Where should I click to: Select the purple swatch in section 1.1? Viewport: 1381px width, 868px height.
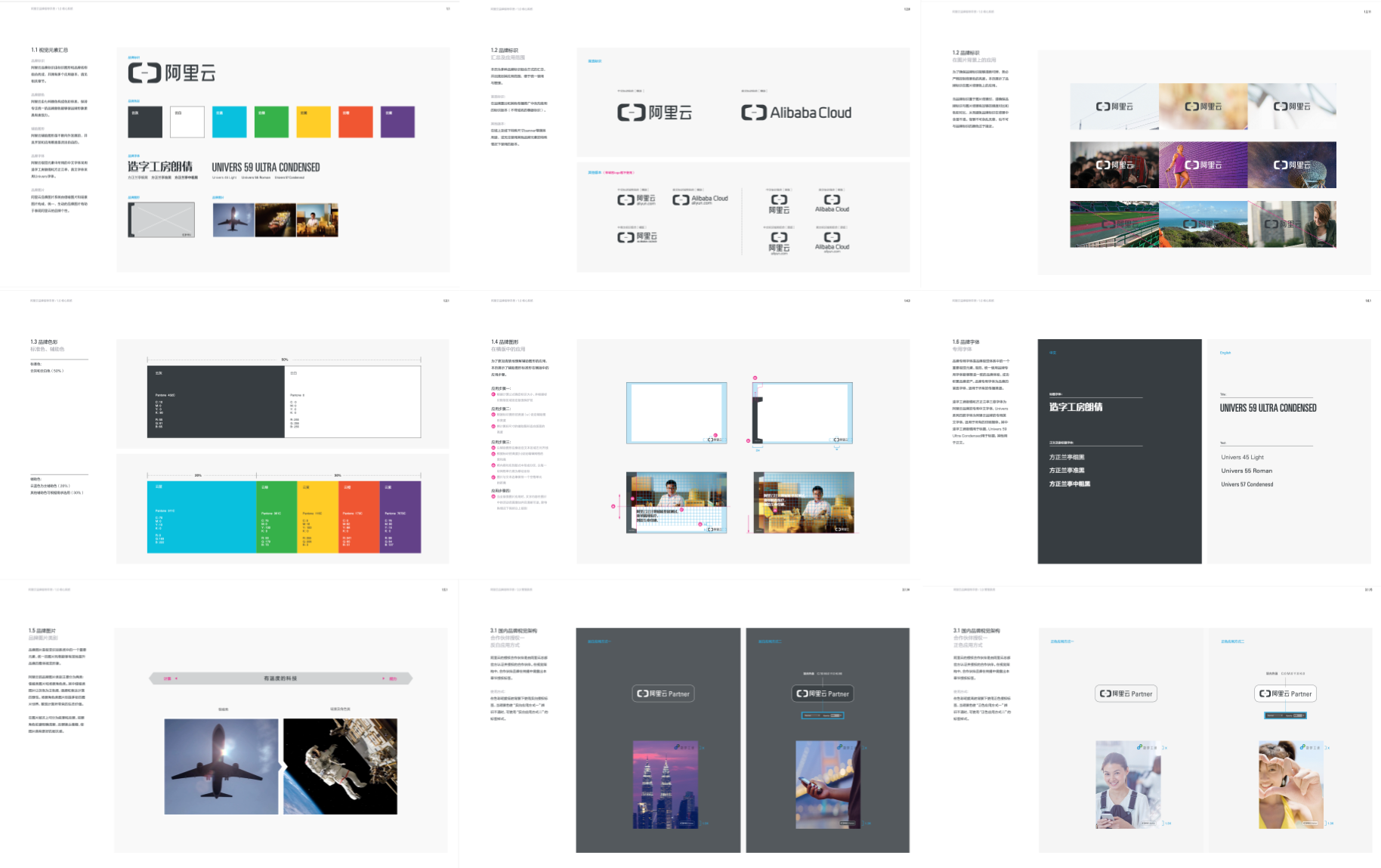(x=397, y=122)
